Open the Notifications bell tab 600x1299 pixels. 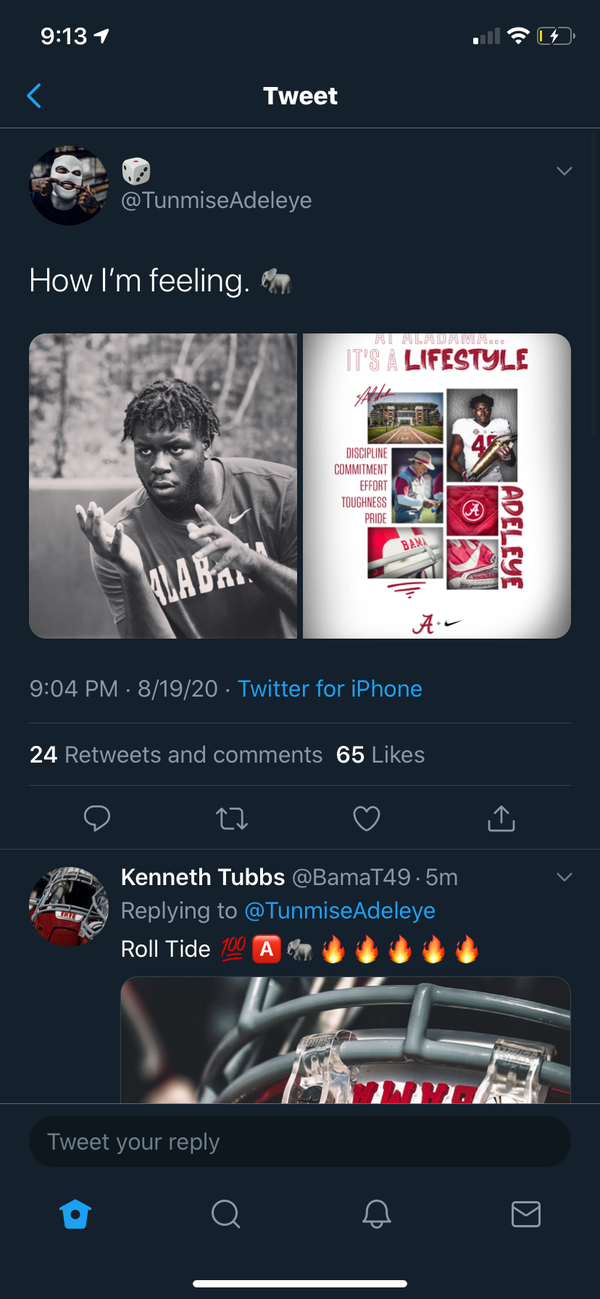(376, 1214)
